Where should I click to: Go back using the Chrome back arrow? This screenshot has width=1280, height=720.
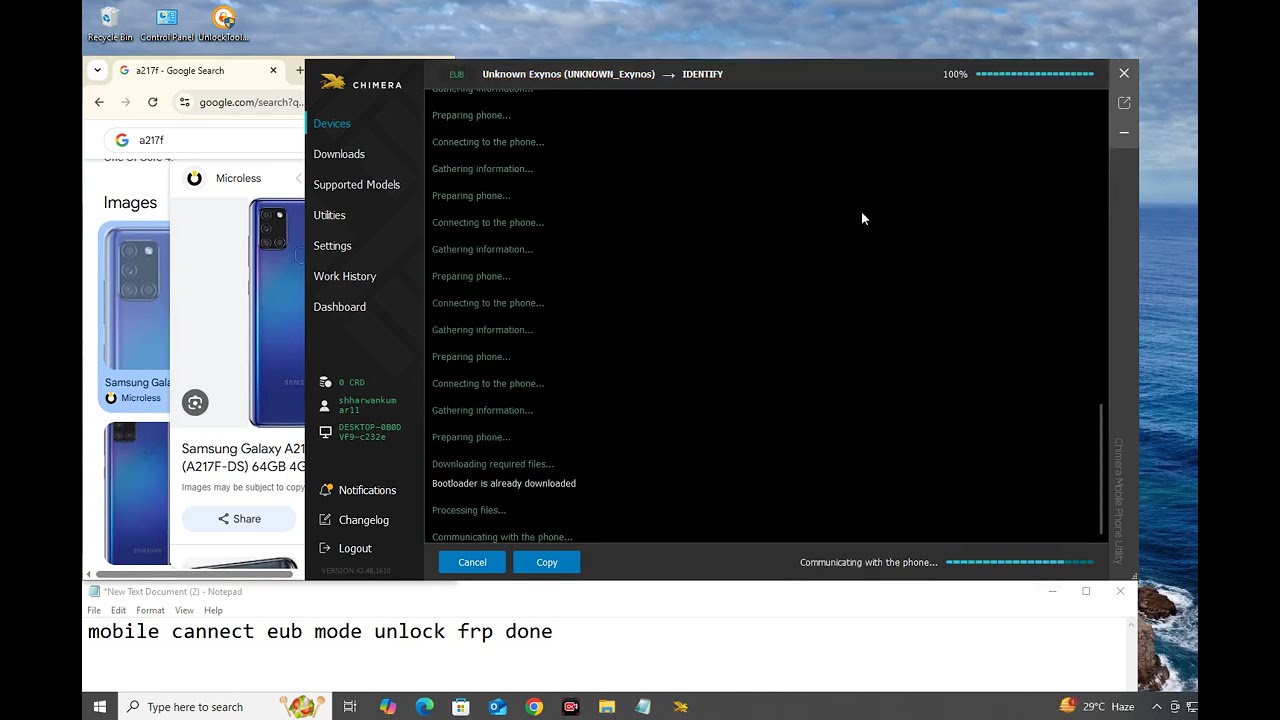pyautogui.click(x=99, y=102)
